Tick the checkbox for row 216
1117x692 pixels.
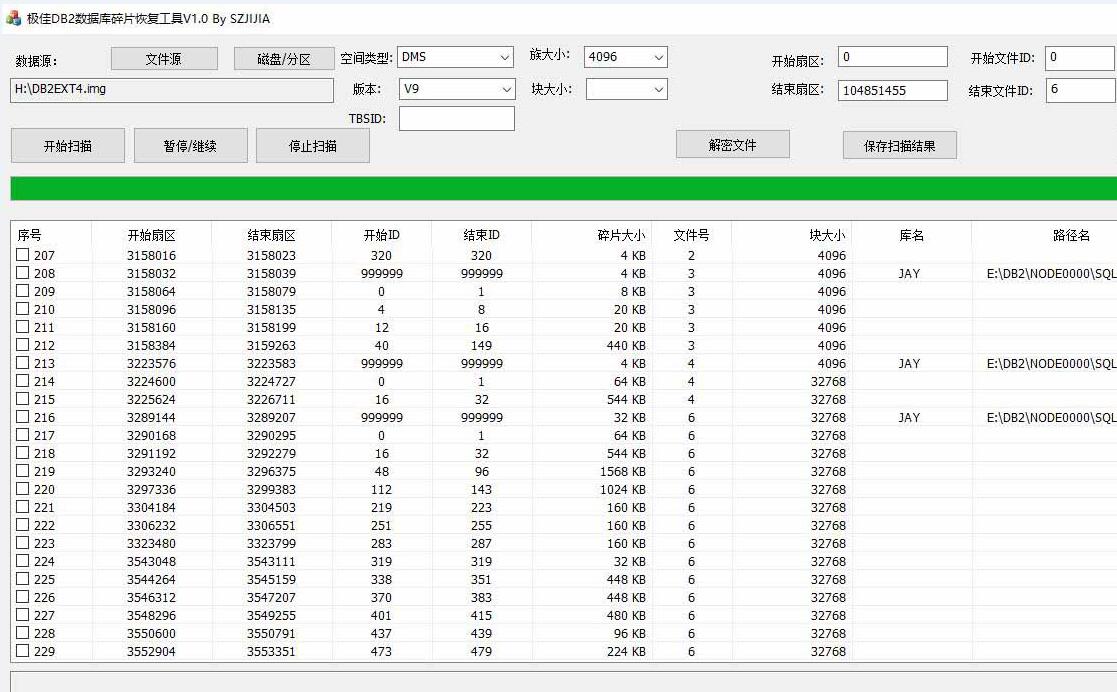point(23,418)
